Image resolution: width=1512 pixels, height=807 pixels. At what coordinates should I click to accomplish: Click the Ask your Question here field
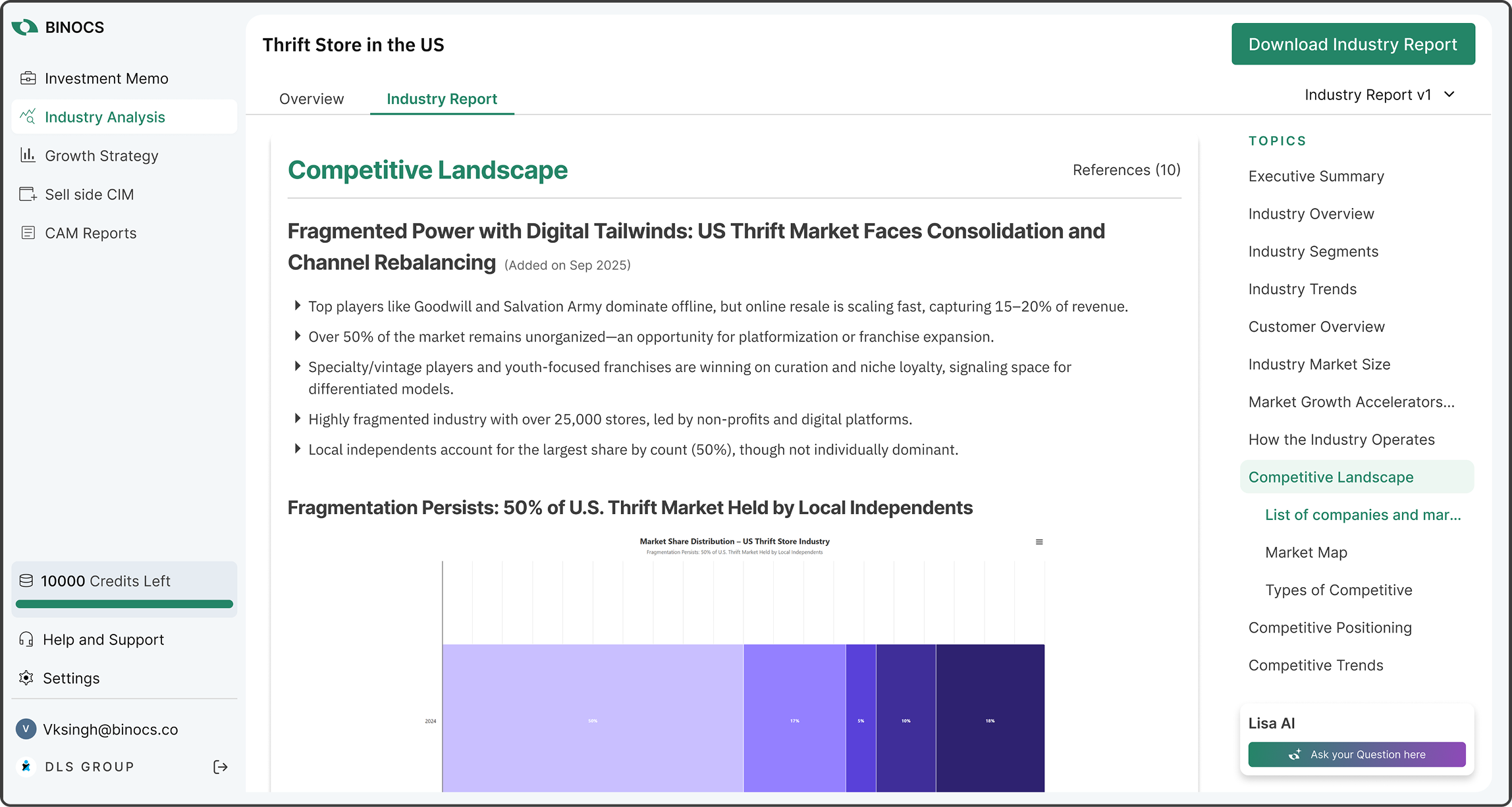coord(1357,754)
